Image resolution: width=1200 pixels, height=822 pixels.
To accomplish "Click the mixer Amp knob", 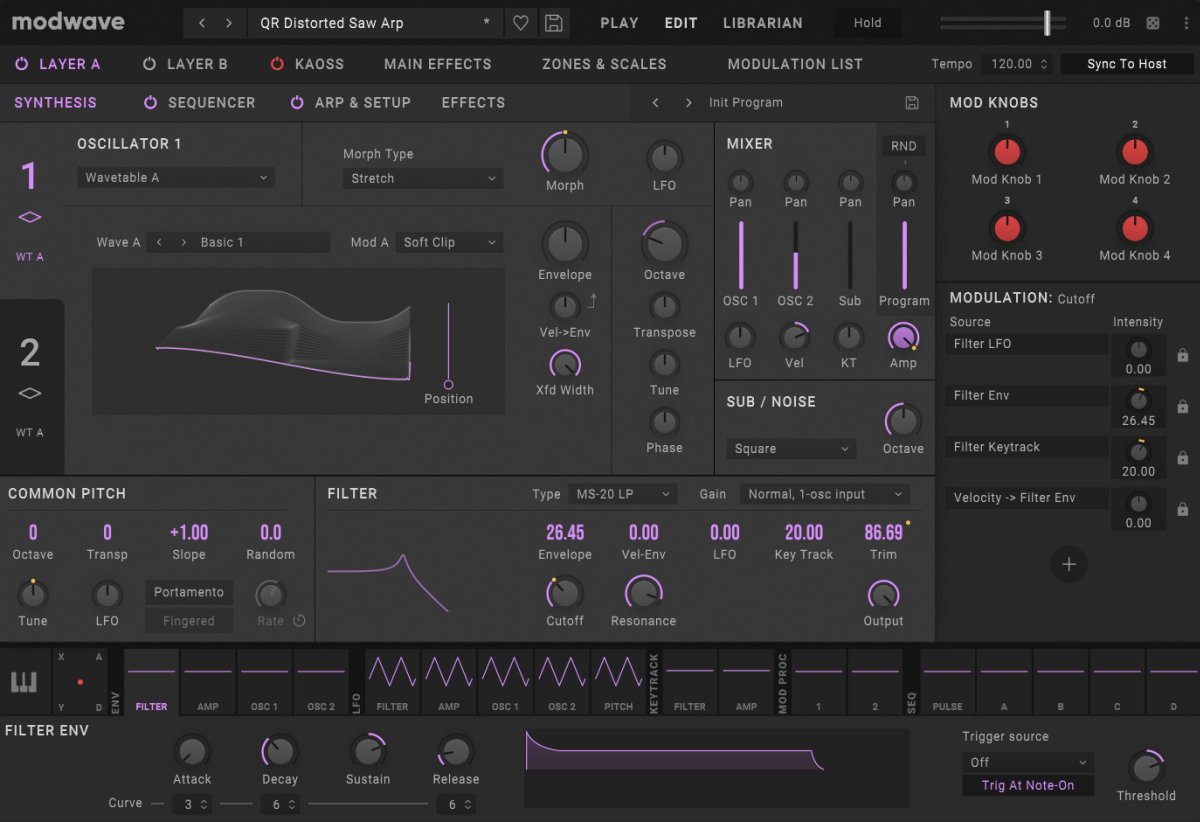I will 903,337.
